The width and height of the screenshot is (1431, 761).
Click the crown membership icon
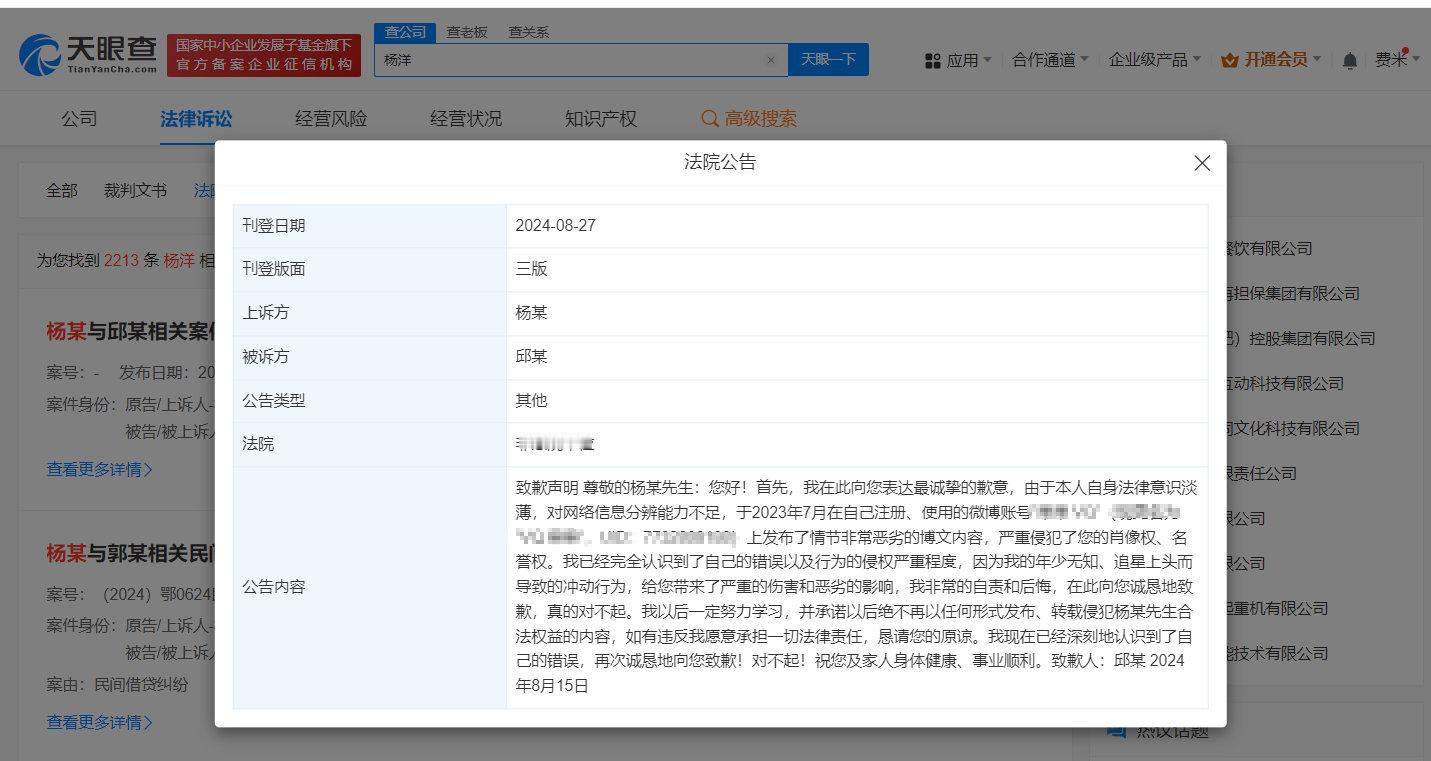tap(1229, 61)
